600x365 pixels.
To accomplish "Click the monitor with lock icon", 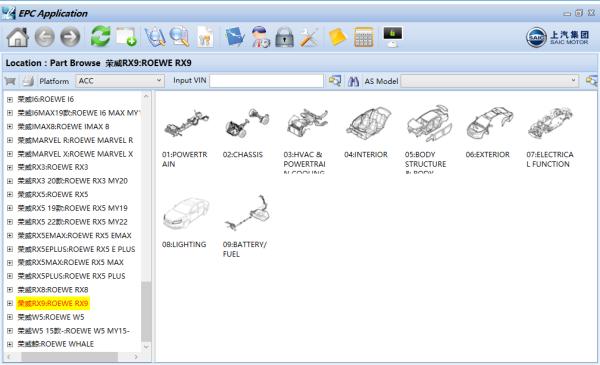I will (393, 37).
